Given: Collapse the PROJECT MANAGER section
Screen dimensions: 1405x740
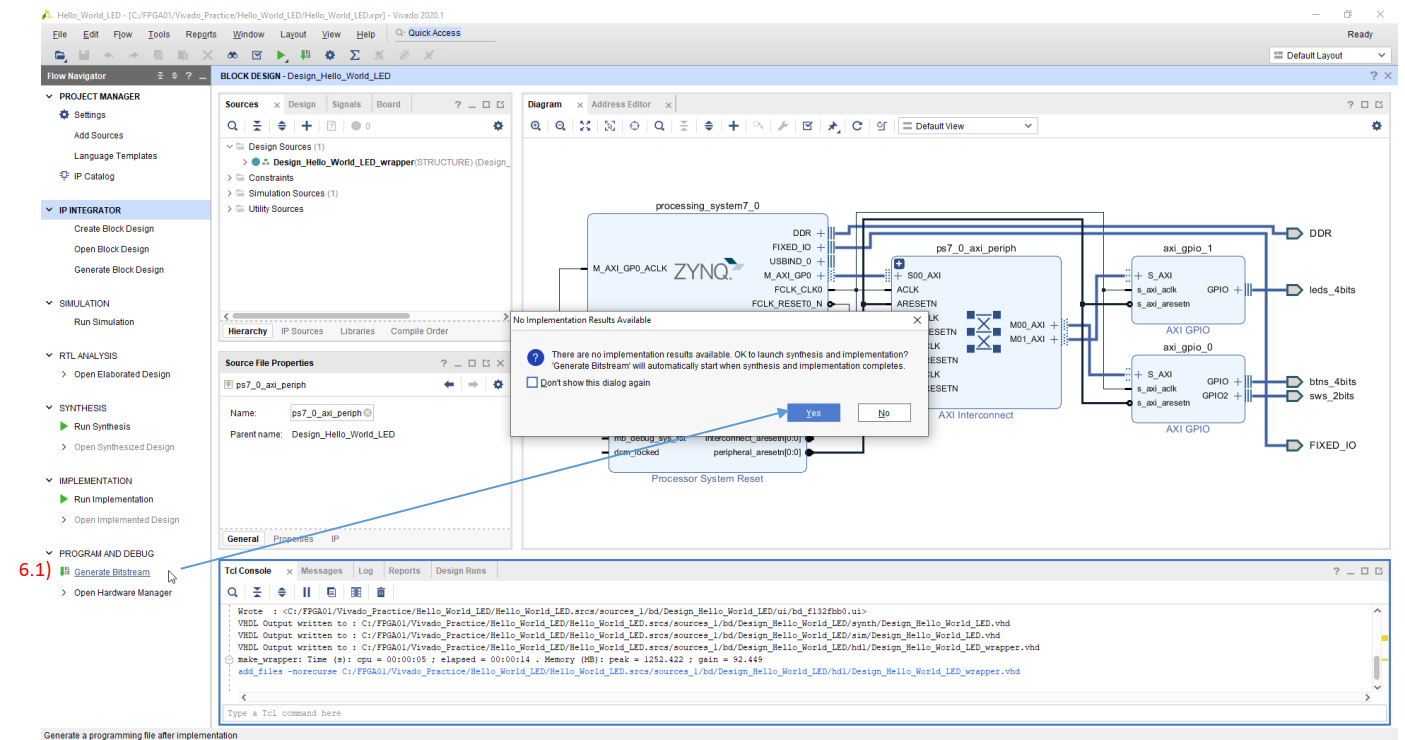Looking at the screenshot, I should [50, 97].
